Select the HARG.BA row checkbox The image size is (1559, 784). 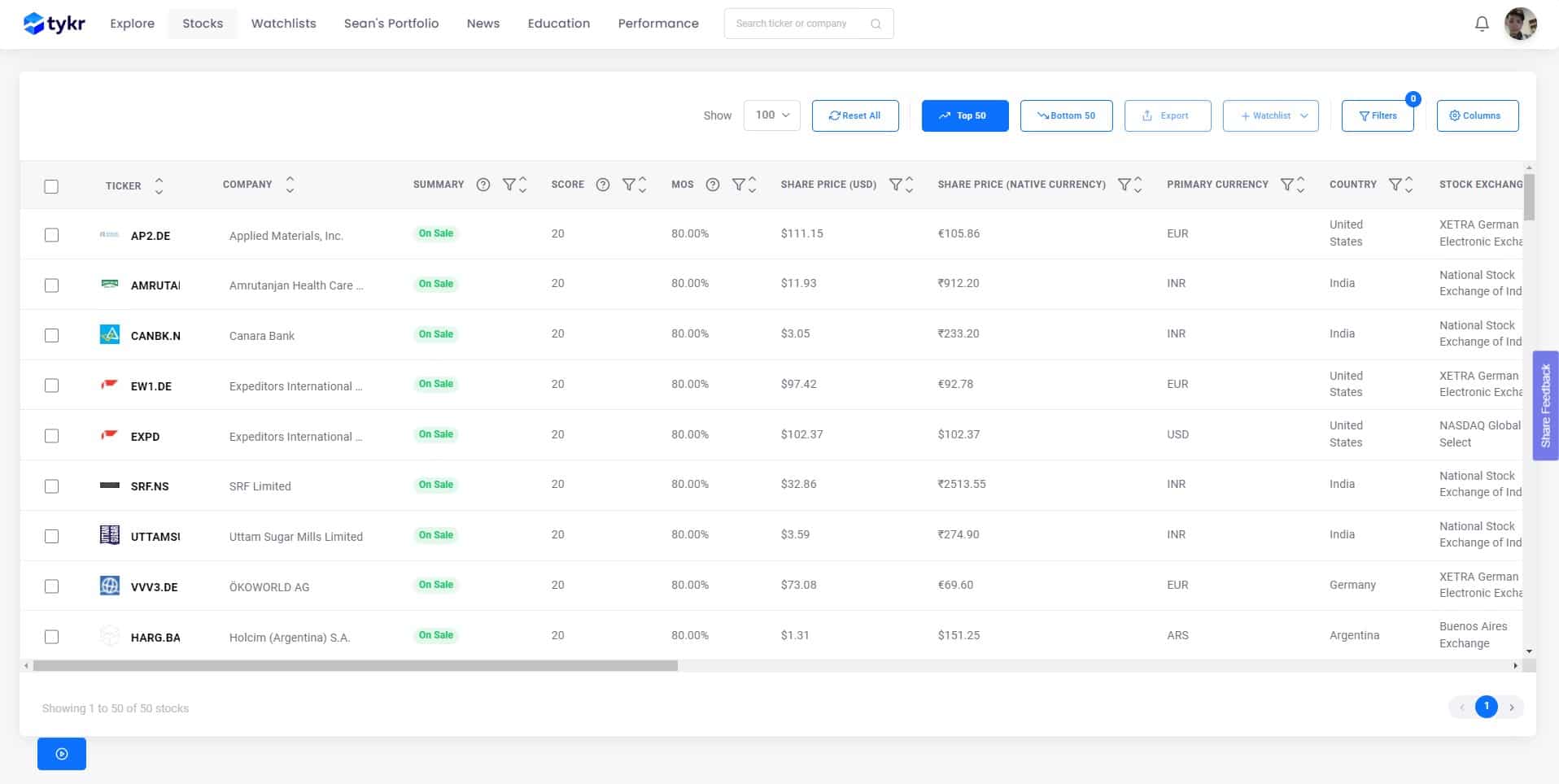[x=51, y=637]
